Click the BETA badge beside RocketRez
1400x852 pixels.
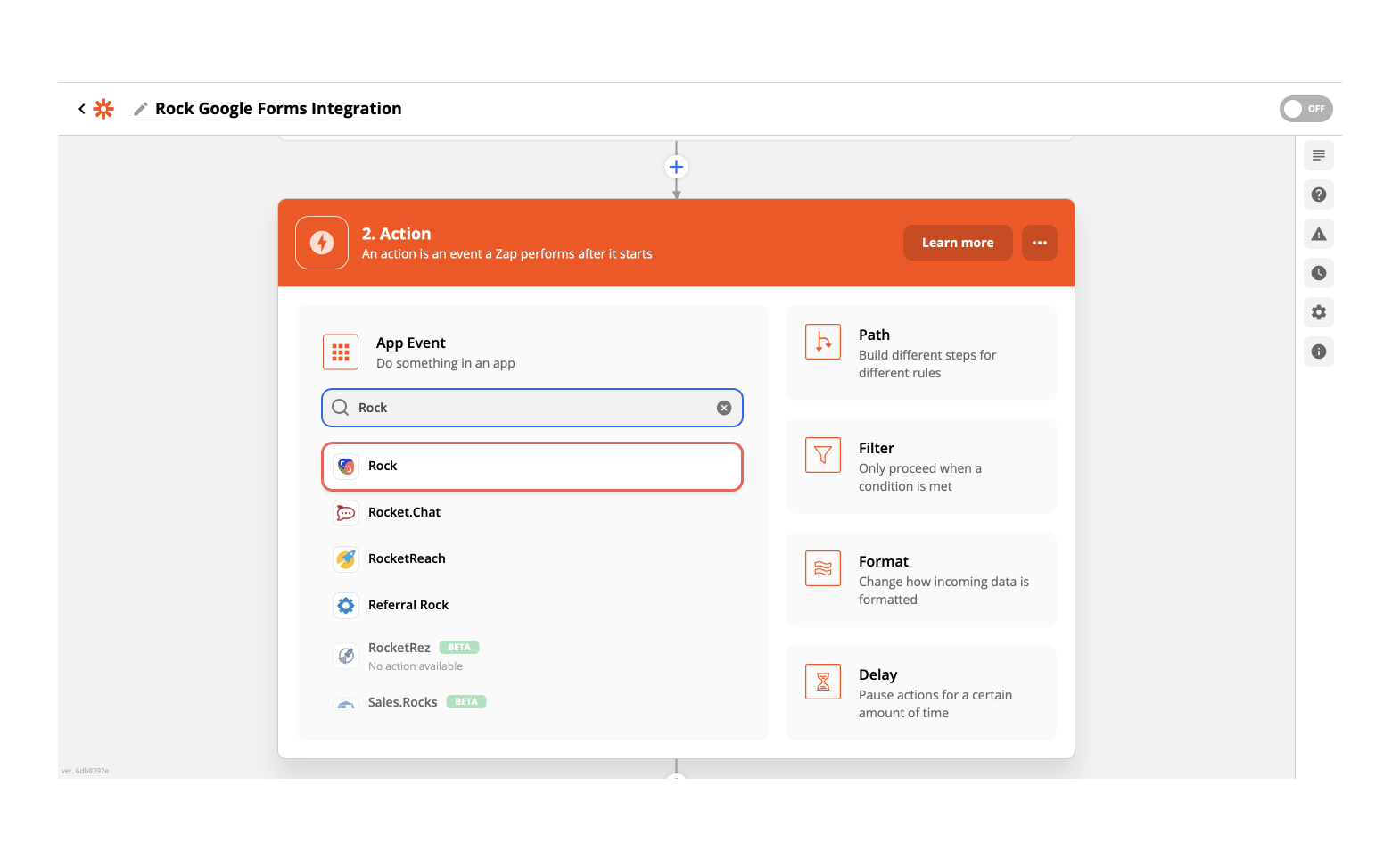tap(459, 648)
